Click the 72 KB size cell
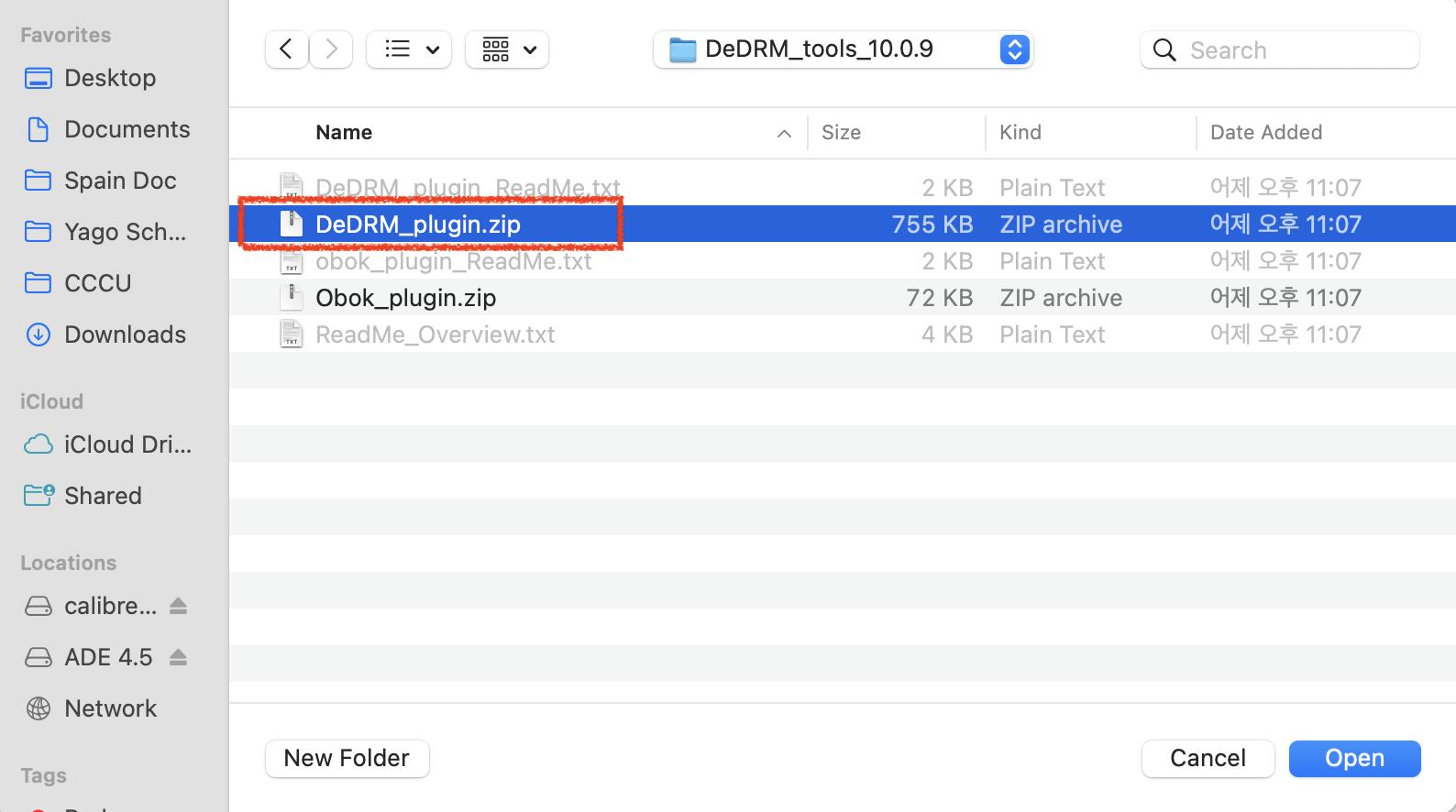This screenshot has height=812, width=1456. coord(940,297)
